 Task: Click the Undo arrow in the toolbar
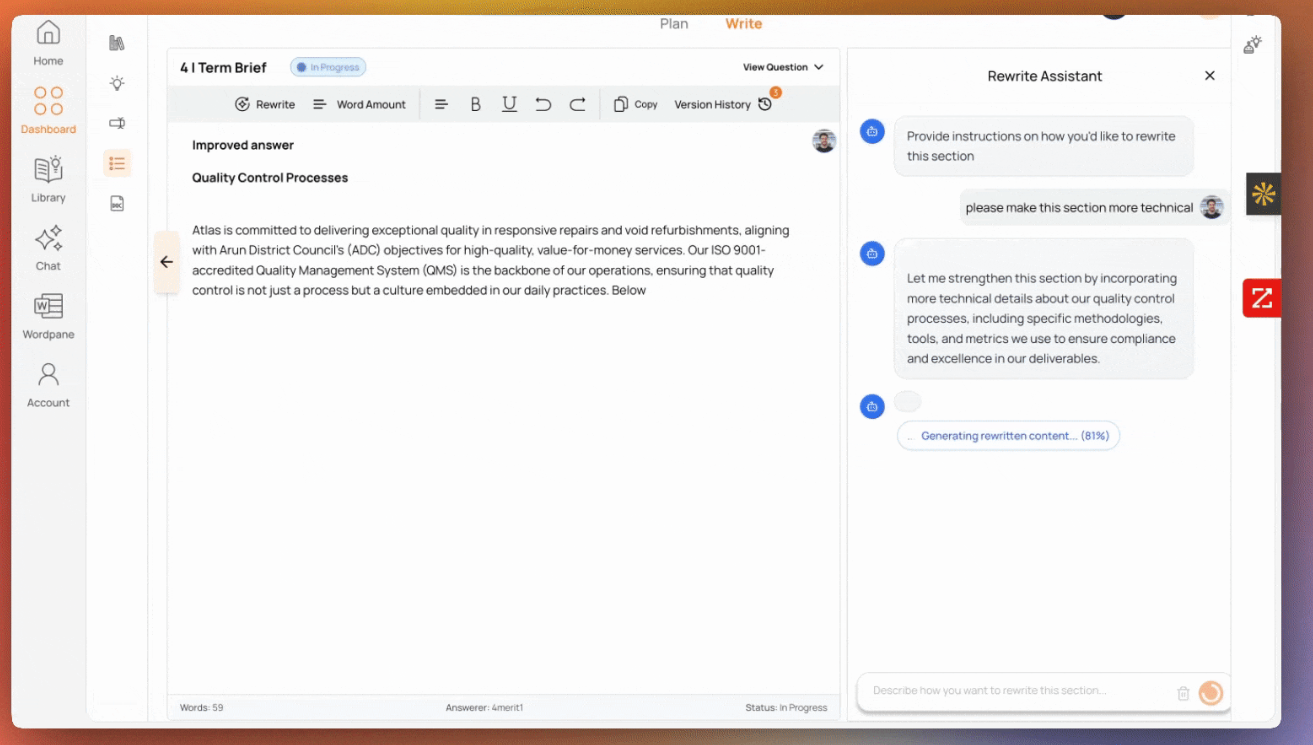(543, 103)
